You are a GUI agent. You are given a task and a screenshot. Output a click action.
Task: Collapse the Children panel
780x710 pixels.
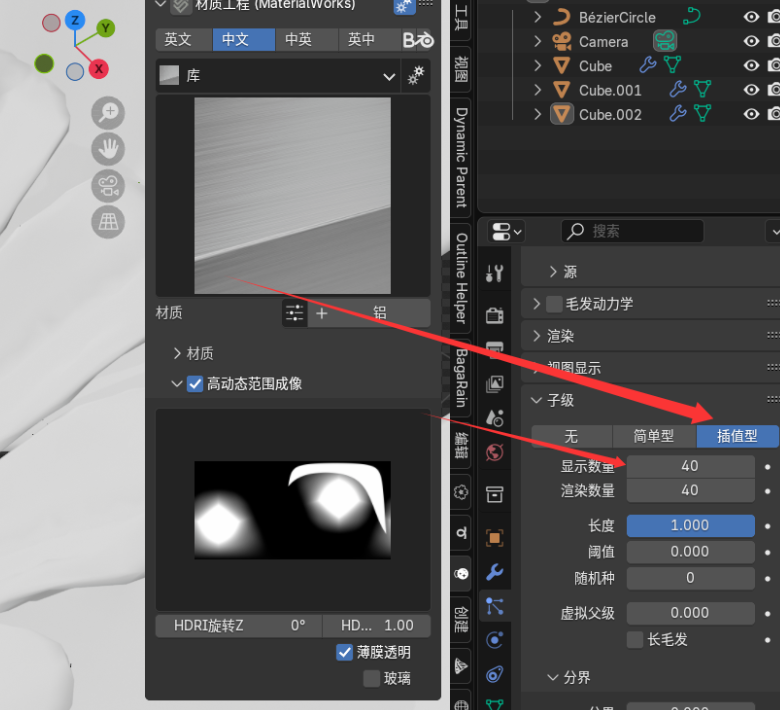point(536,400)
